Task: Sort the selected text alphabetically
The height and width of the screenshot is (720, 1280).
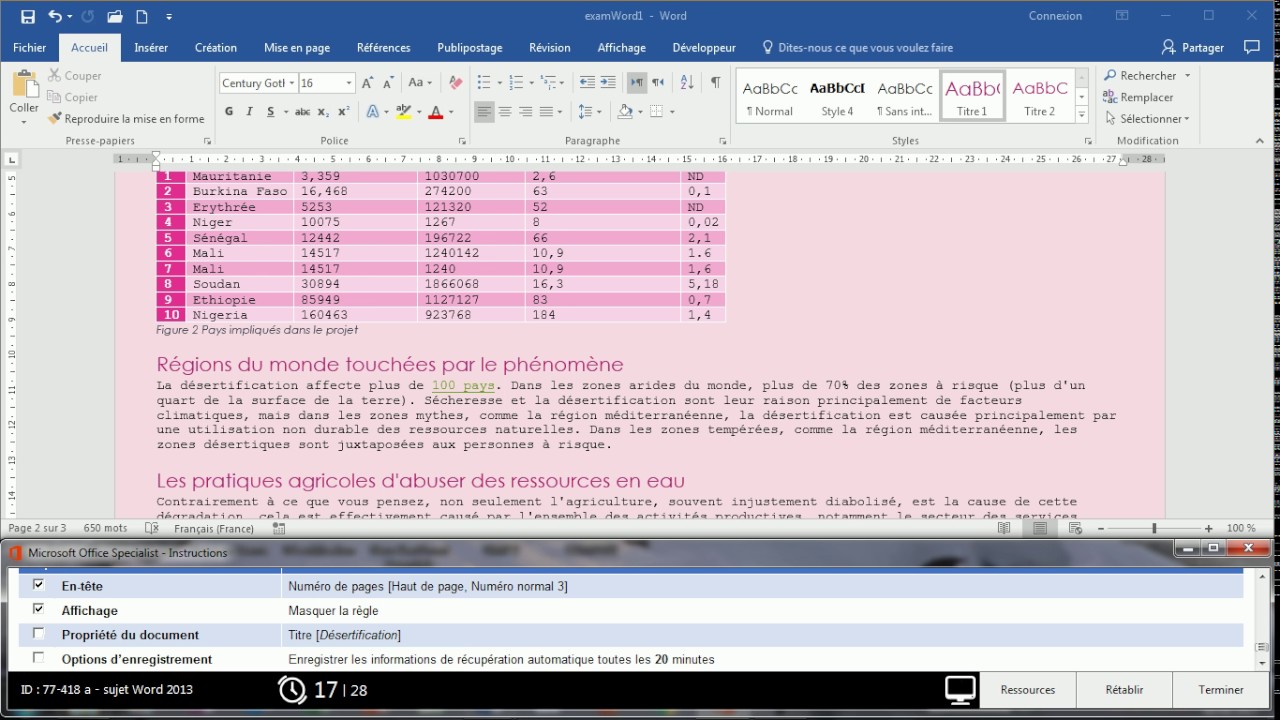Action: [x=687, y=83]
